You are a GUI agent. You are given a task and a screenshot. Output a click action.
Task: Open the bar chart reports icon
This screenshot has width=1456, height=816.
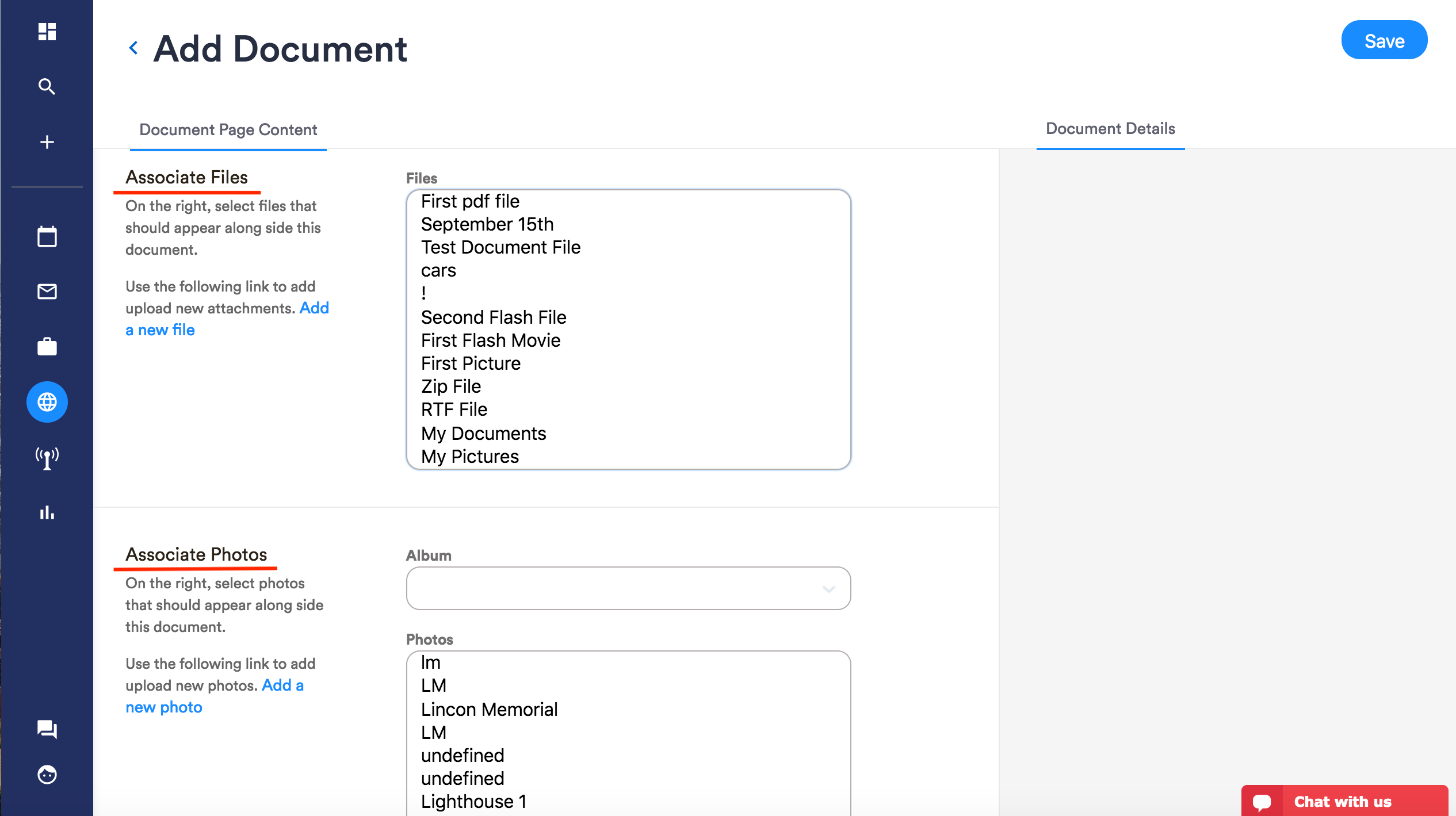pyautogui.click(x=47, y=512)
